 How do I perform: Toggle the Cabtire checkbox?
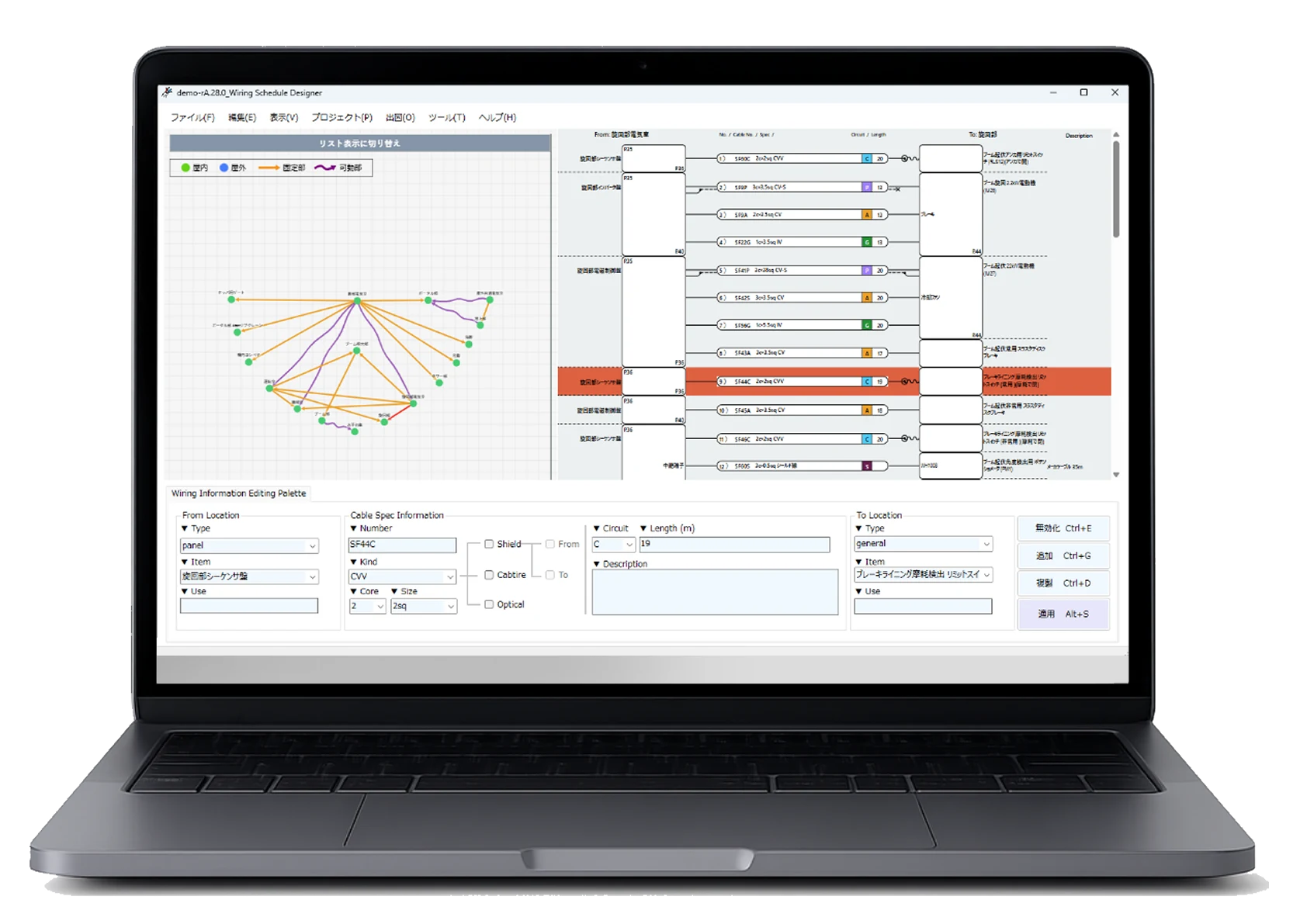489,575
